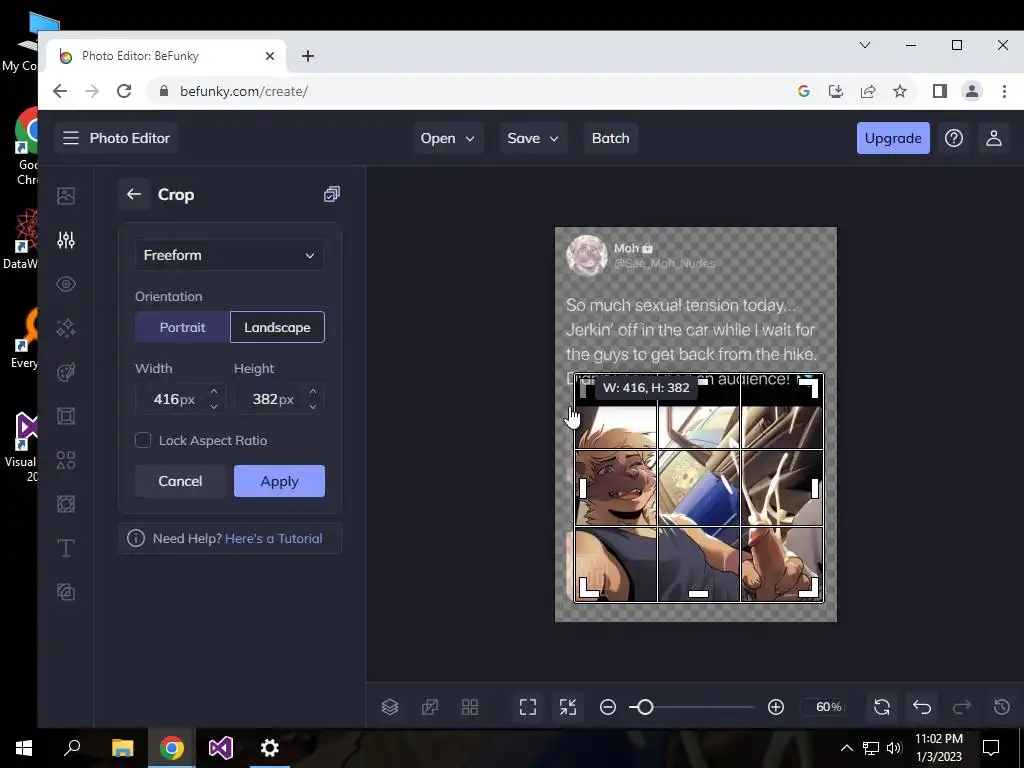
Task: Select Landscape orientation
Action: (x=277, y=327)
